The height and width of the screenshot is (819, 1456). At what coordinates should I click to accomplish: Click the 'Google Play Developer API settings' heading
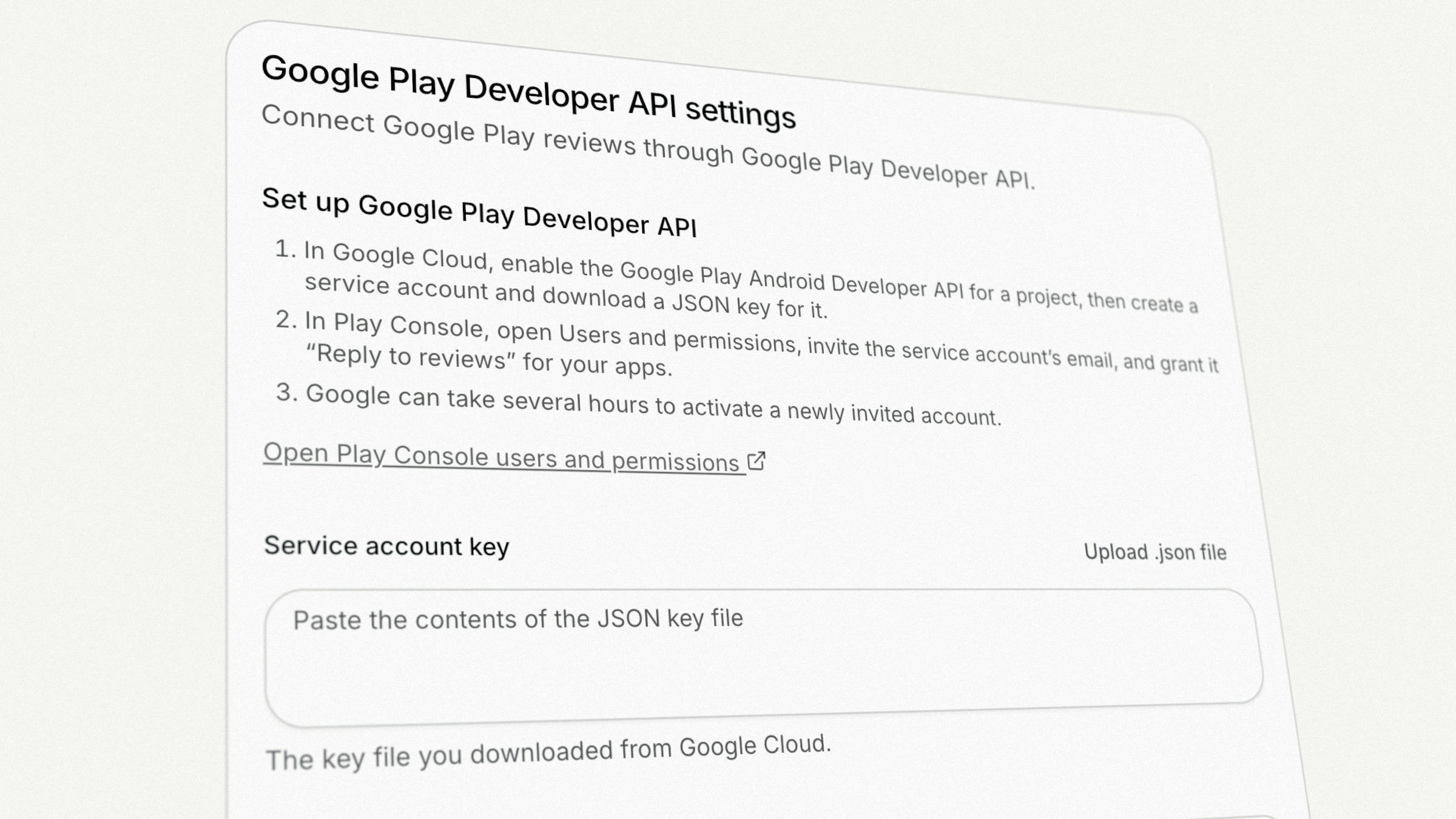[x=528, y=92]
